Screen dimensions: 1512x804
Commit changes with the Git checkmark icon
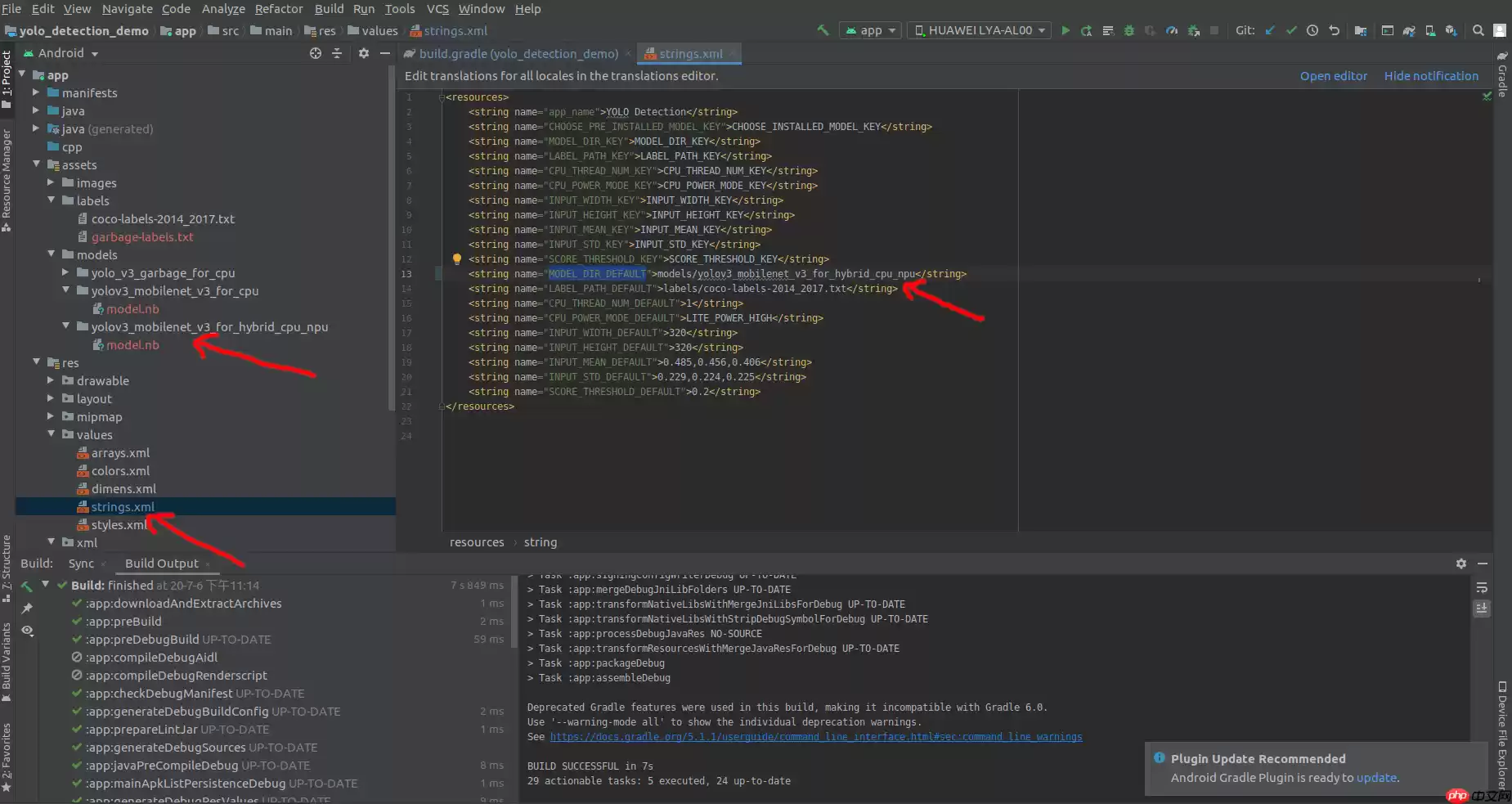1291,30
